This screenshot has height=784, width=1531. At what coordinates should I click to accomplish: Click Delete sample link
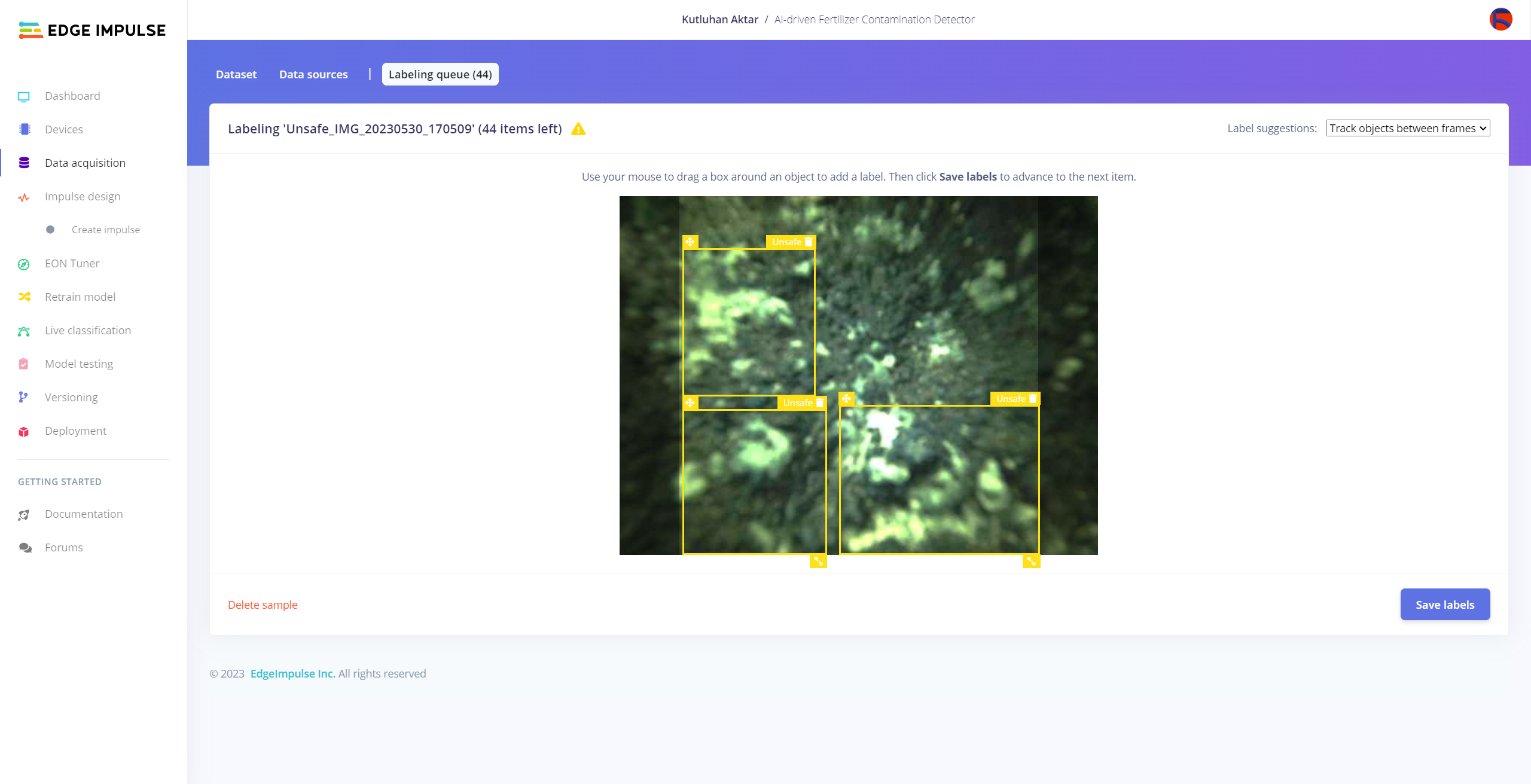[x=263, y=605]
